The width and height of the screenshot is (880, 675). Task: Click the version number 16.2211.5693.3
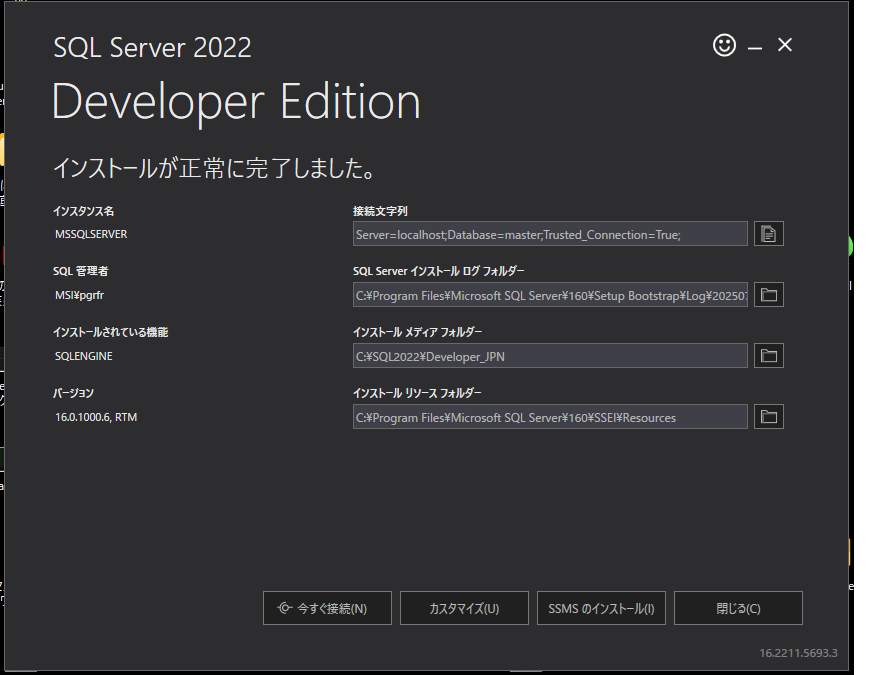click(797, 652)
